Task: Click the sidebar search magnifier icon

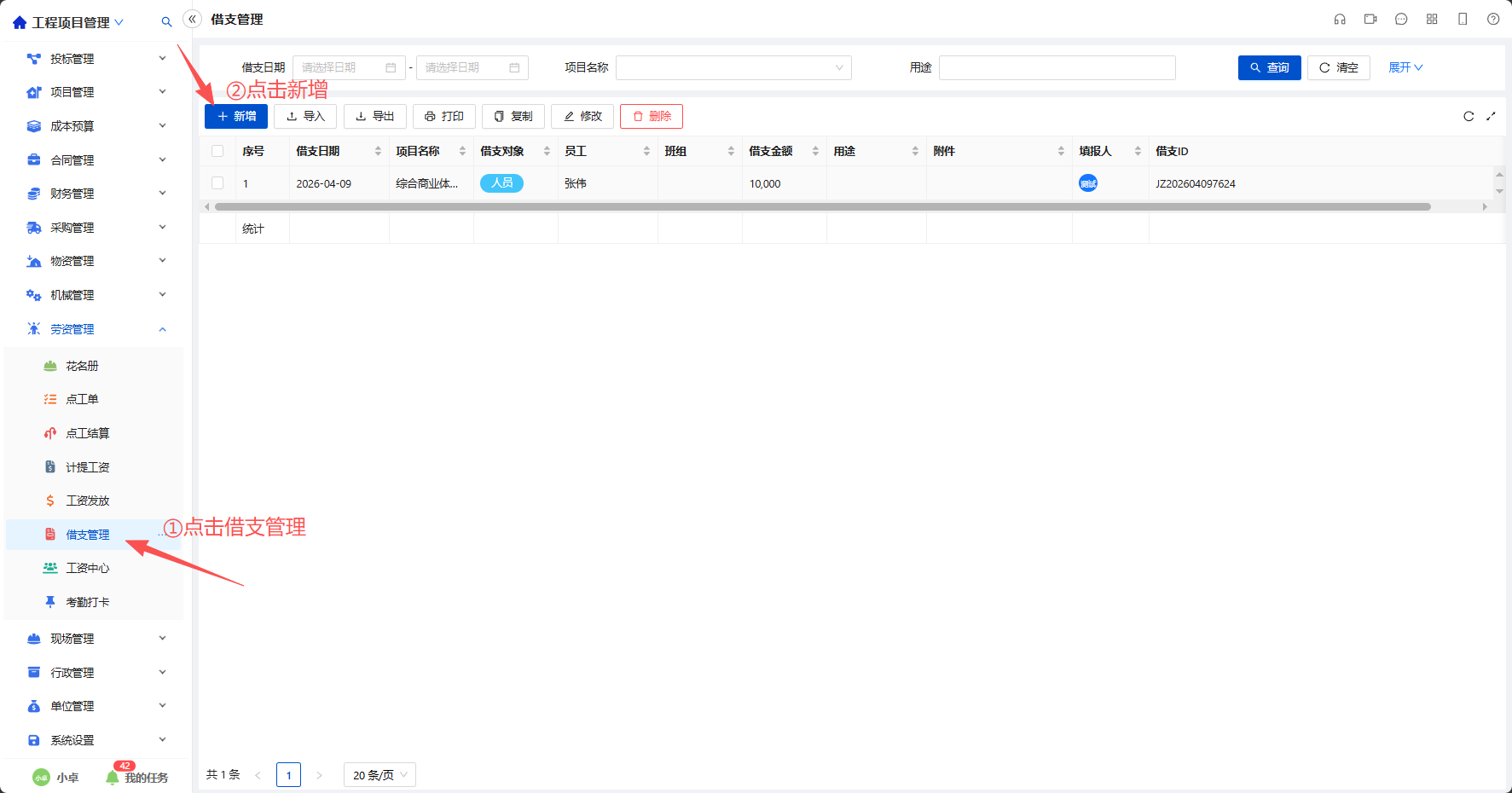Action: pos(166,22)
